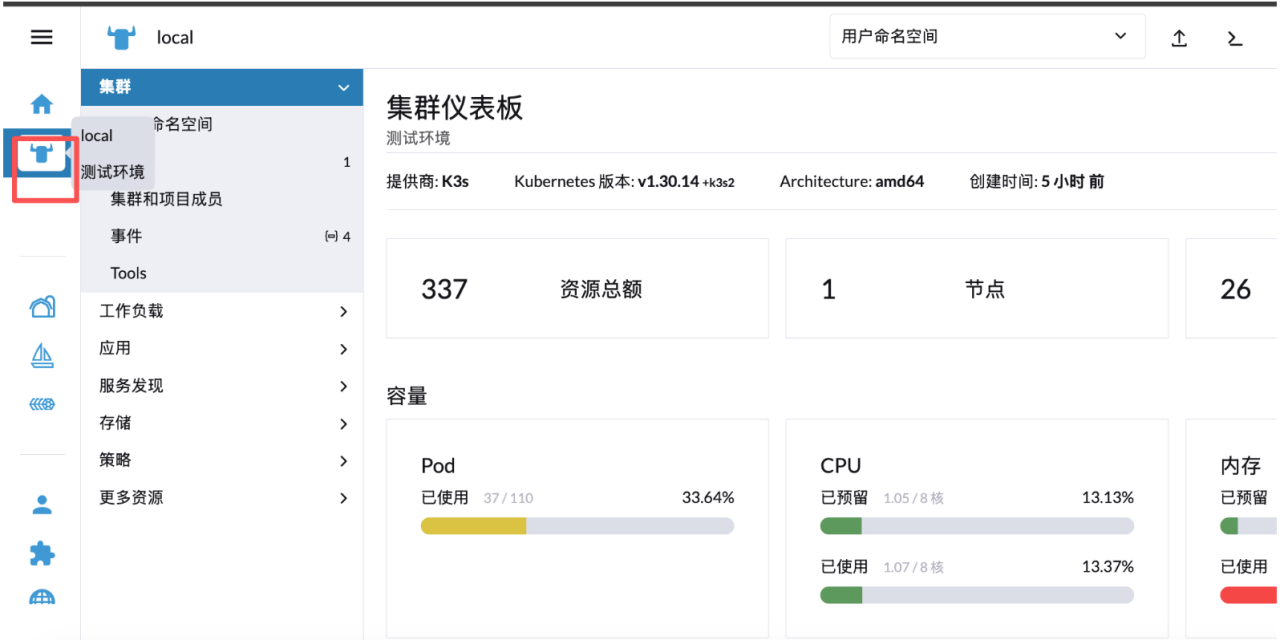1280x640 pixels.
Task: Click the 资源总额 337 summary card
Action: [577, 289]
